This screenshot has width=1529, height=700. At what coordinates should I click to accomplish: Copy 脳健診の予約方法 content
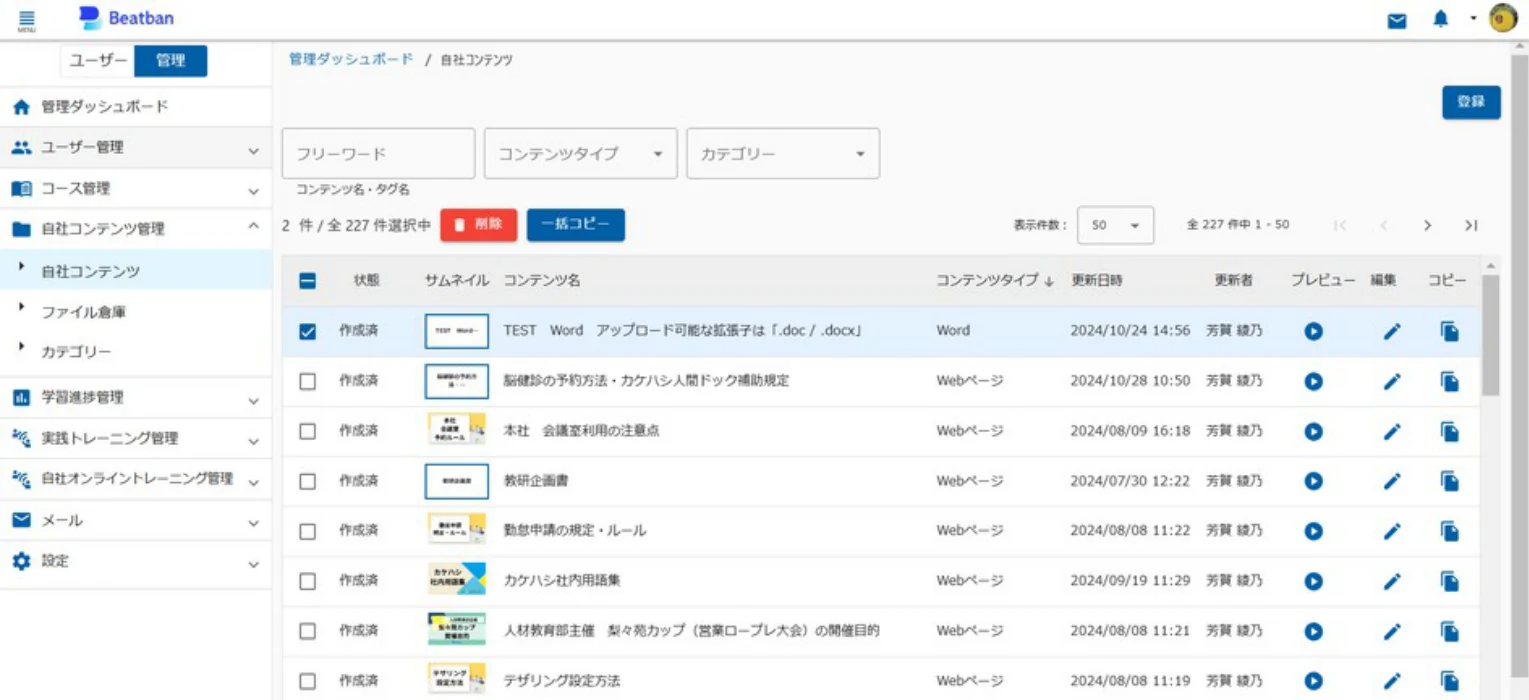tap(1450, 381)
